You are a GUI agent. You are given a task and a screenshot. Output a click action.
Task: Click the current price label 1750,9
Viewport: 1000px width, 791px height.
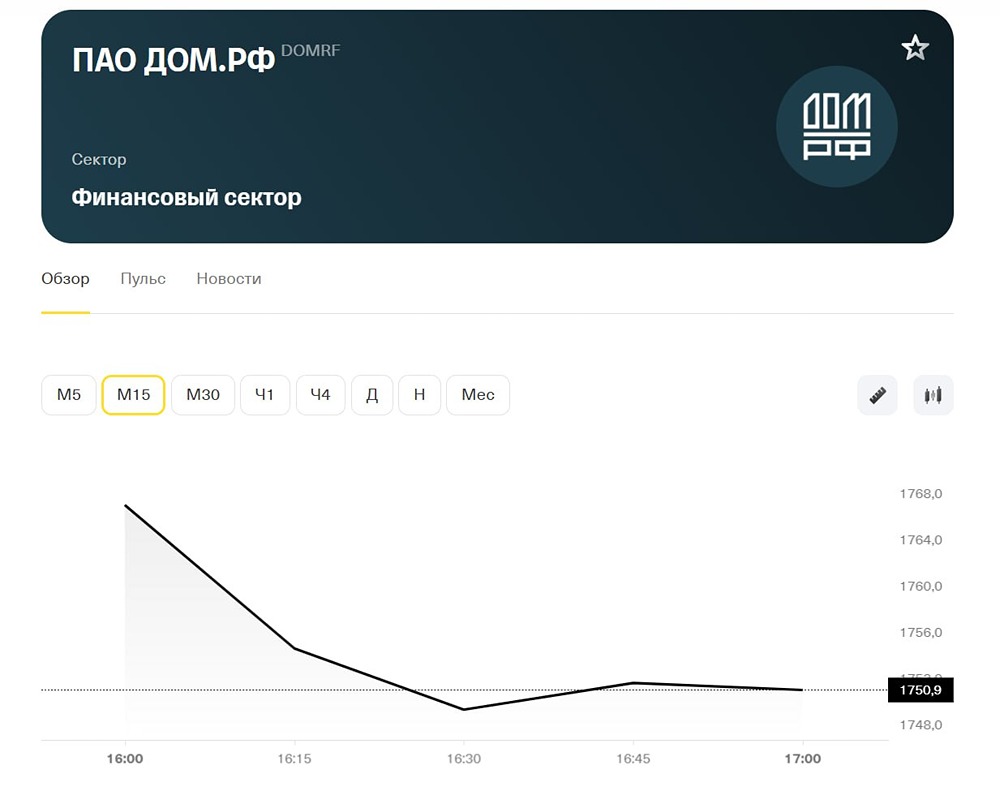click(x=920, y=690)
